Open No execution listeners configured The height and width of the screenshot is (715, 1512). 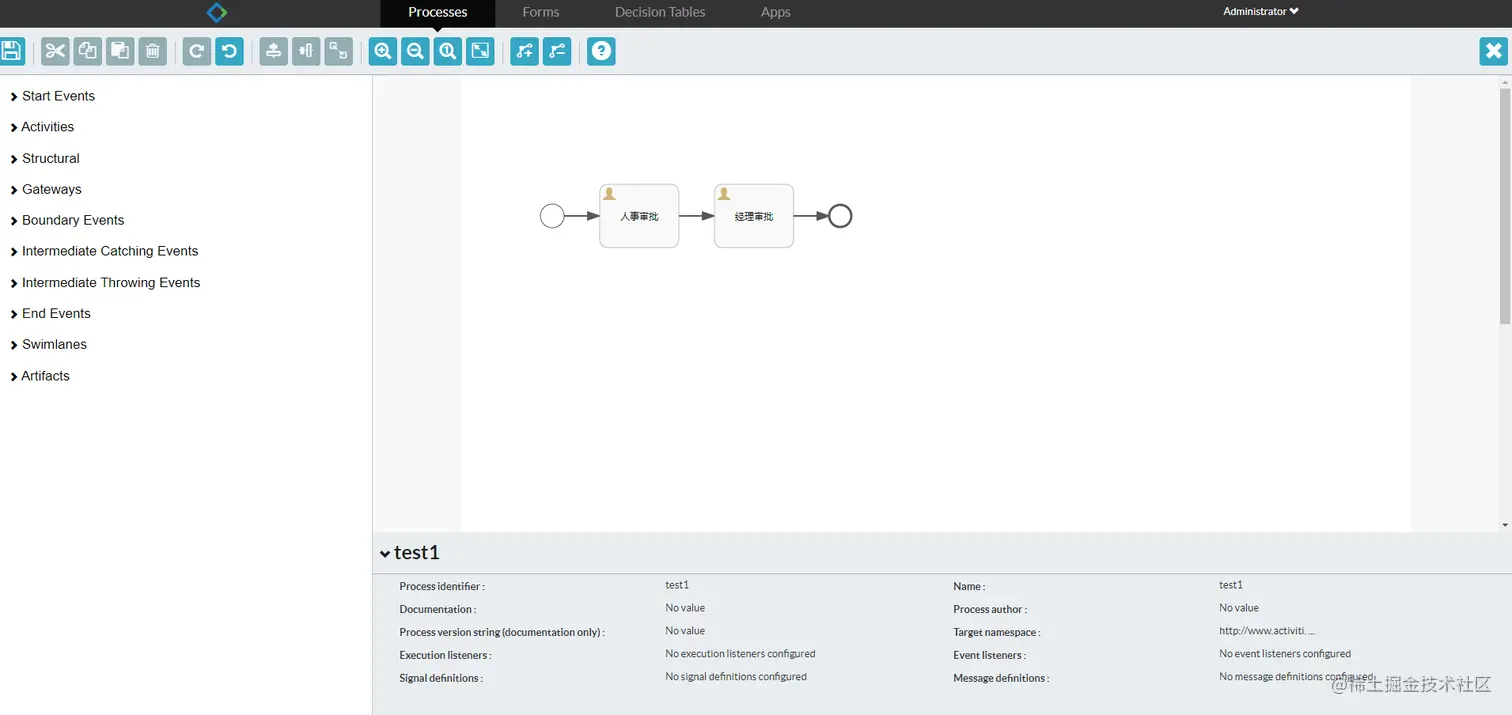pos(740,654)
